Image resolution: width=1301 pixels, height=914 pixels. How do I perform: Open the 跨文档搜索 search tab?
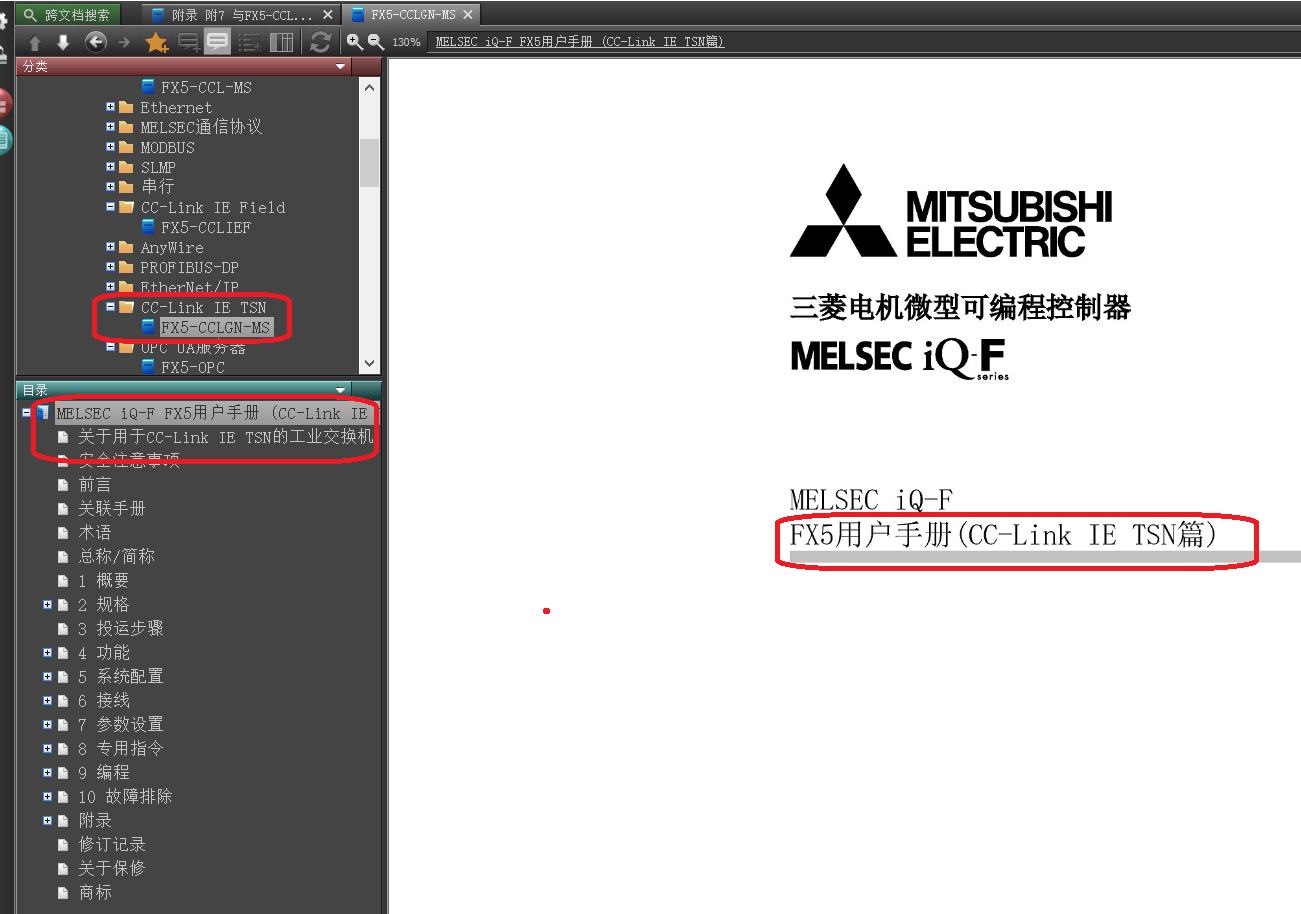point(67,15)
